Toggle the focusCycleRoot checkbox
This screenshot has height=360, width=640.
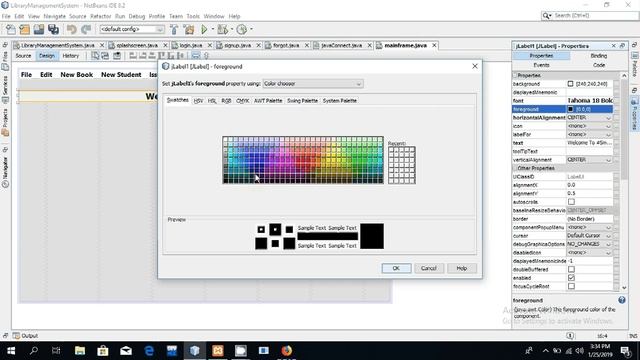(571, 287)
